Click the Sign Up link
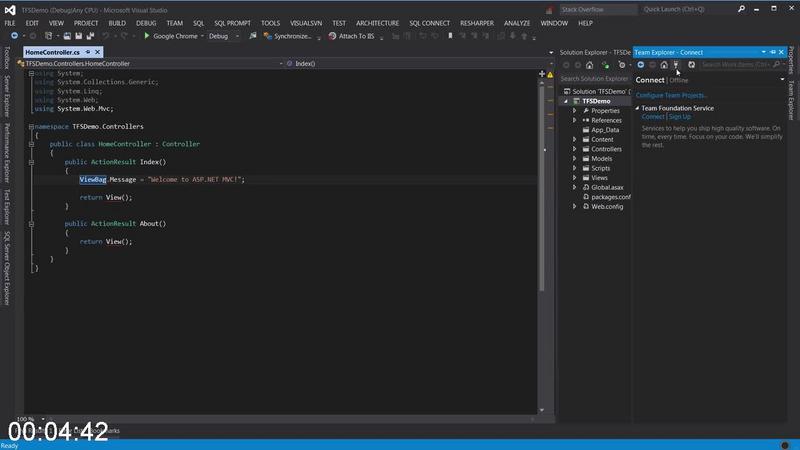The image size is (800, 450). pyautogui.click(x=680, y=117)
